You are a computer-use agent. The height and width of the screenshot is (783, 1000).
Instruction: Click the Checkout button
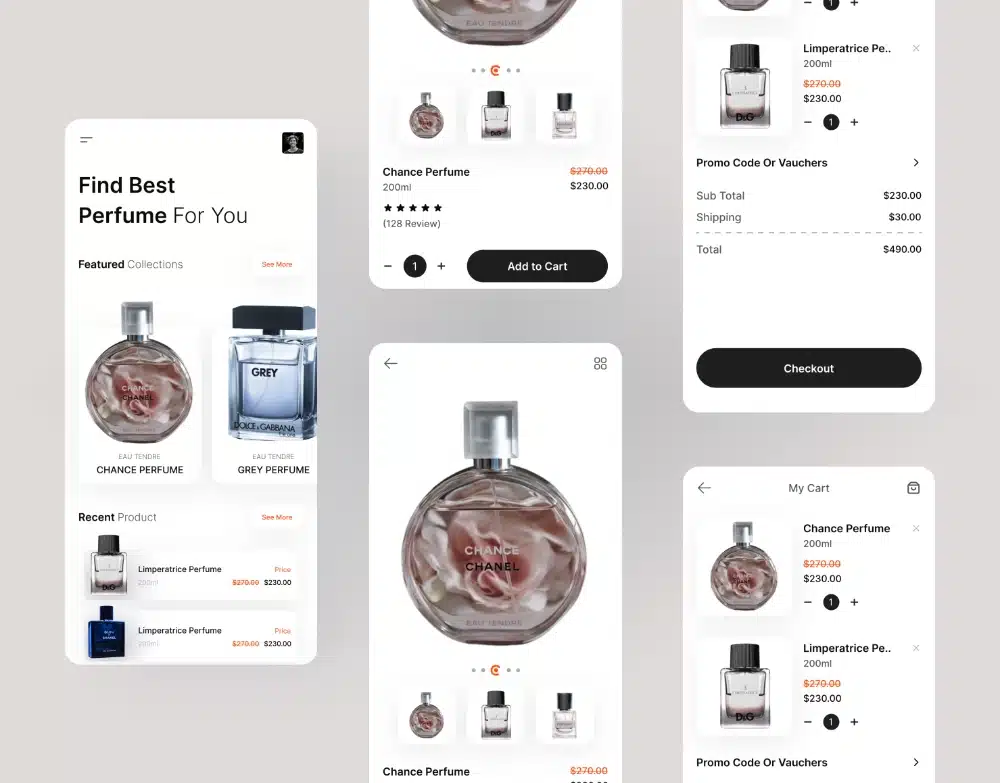(809, 368)
